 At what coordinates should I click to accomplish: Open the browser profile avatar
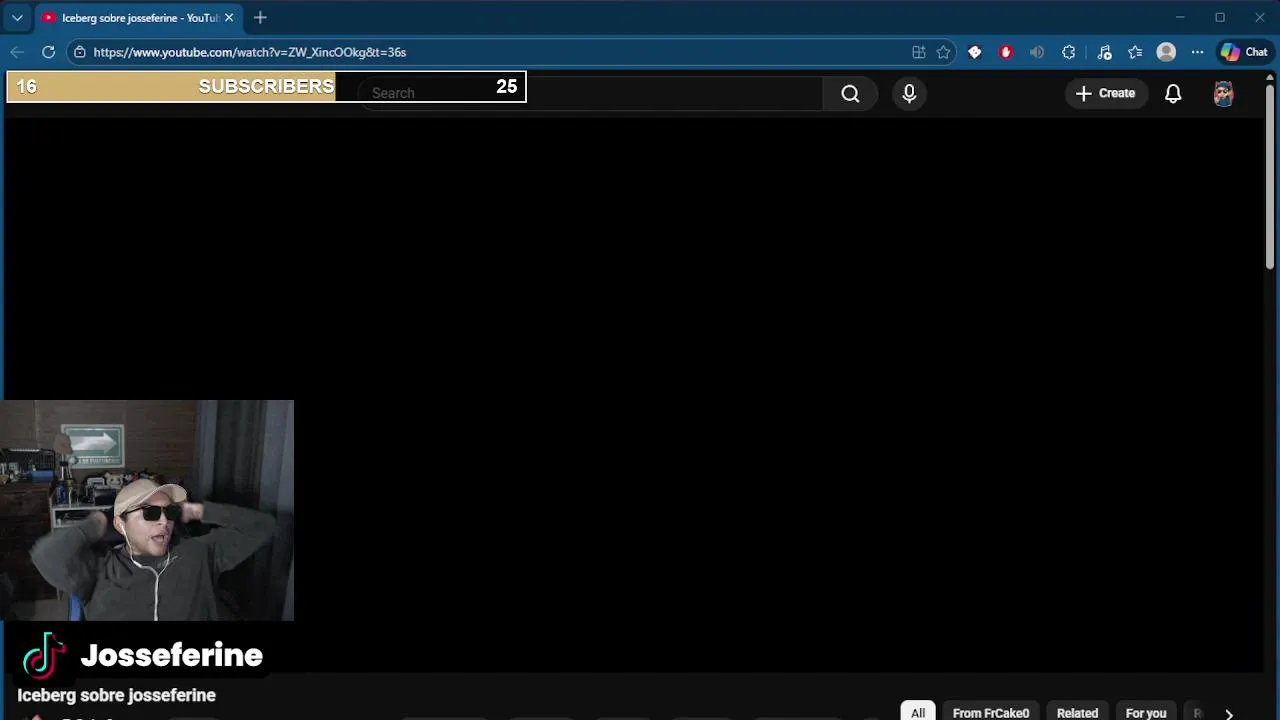pyautogui.click(x=1166, y=52)
